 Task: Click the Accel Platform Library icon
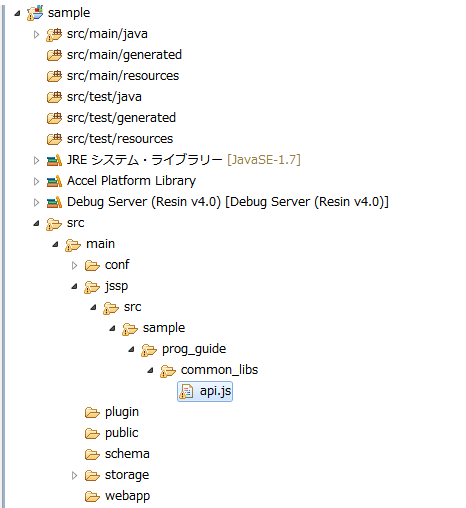(54, 181)
